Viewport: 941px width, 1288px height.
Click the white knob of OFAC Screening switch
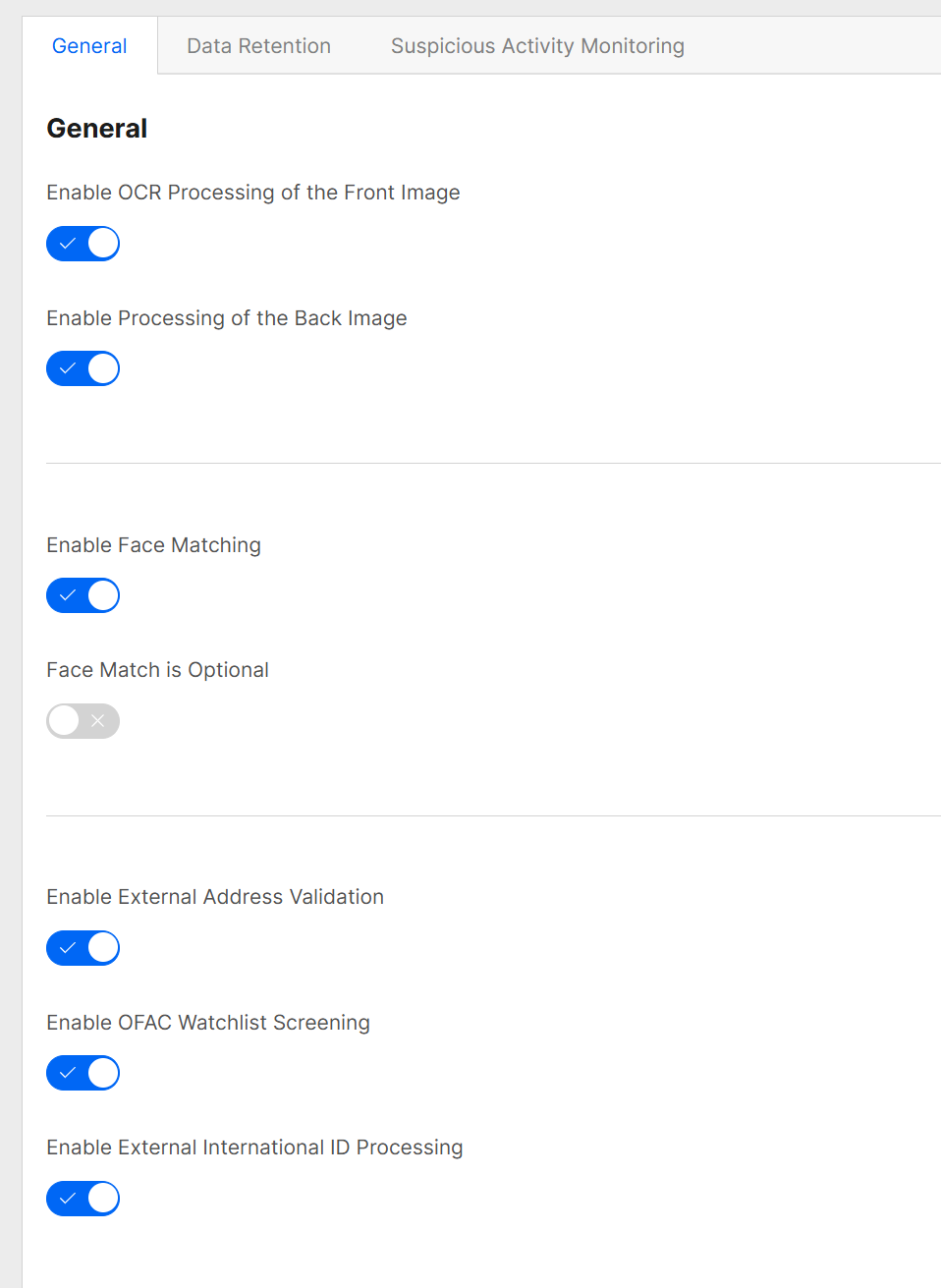[x=103, y=1073]
